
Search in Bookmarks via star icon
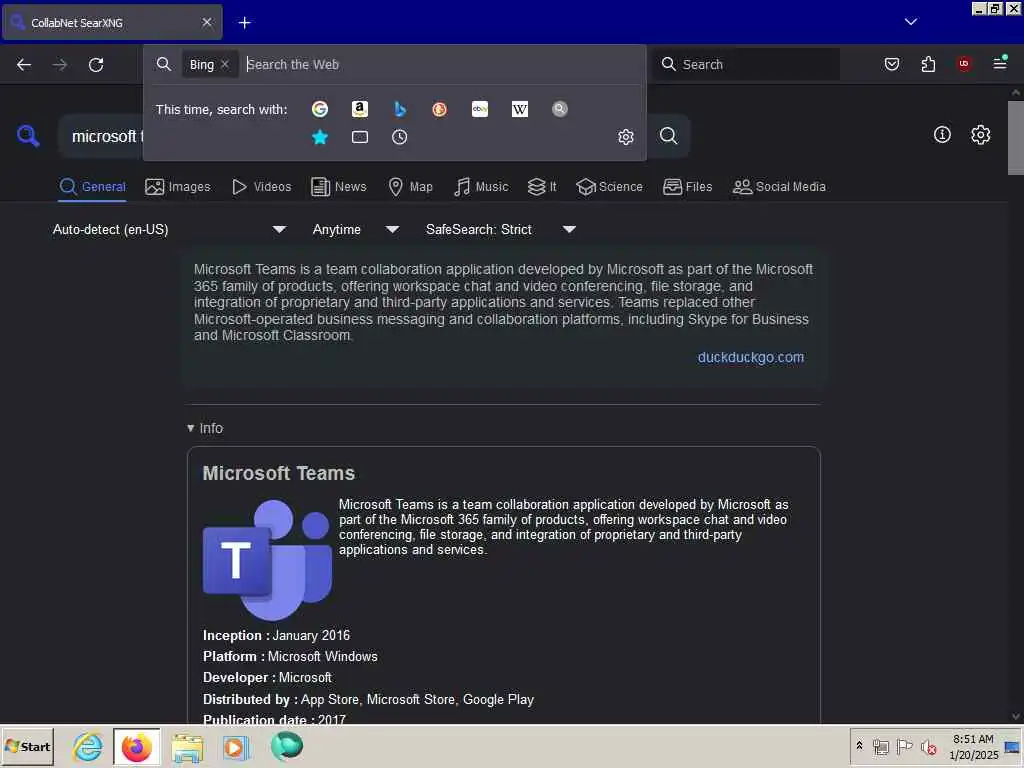point(320,137)
